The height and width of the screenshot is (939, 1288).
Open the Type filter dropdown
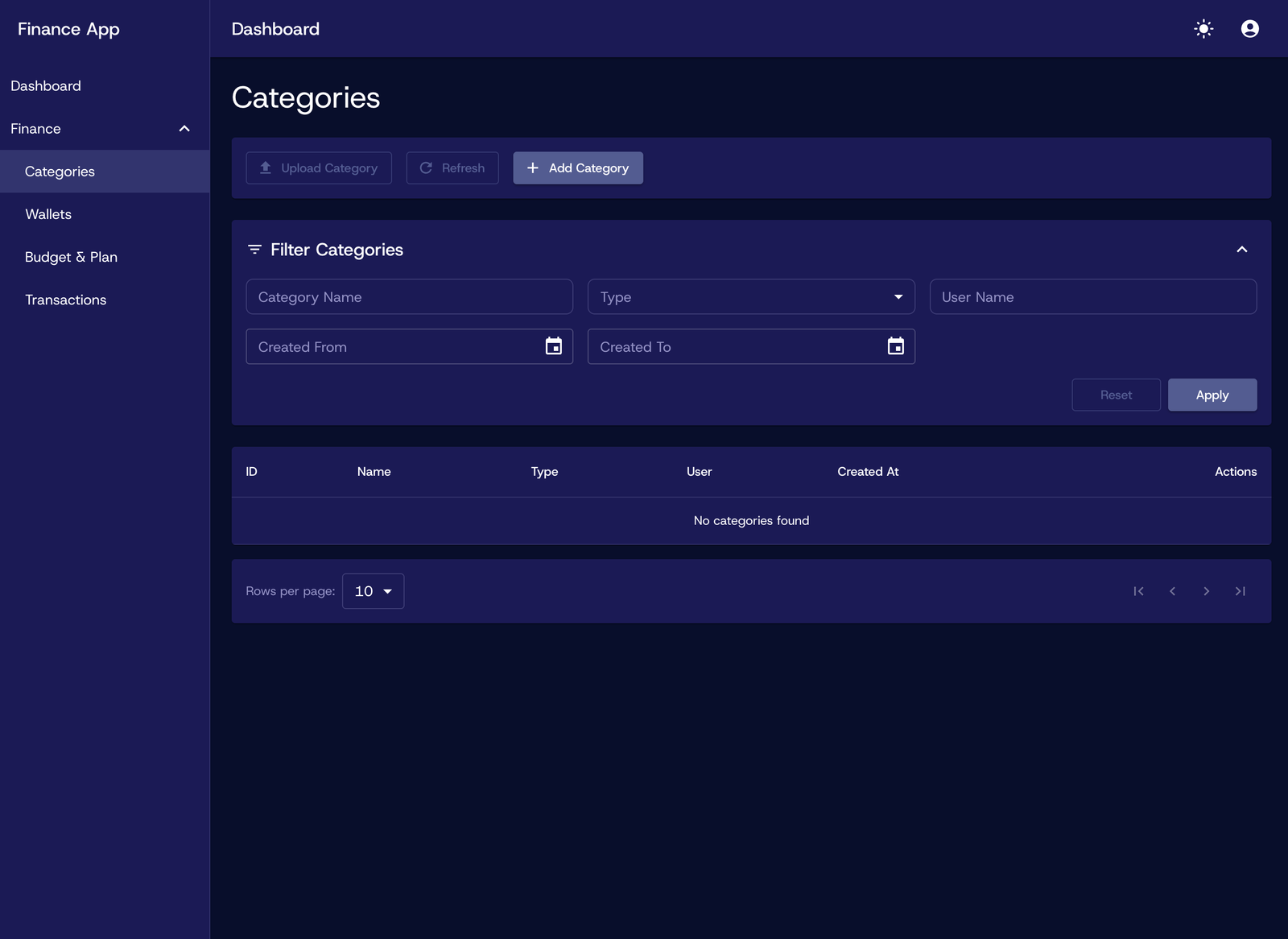pos(750,297)
